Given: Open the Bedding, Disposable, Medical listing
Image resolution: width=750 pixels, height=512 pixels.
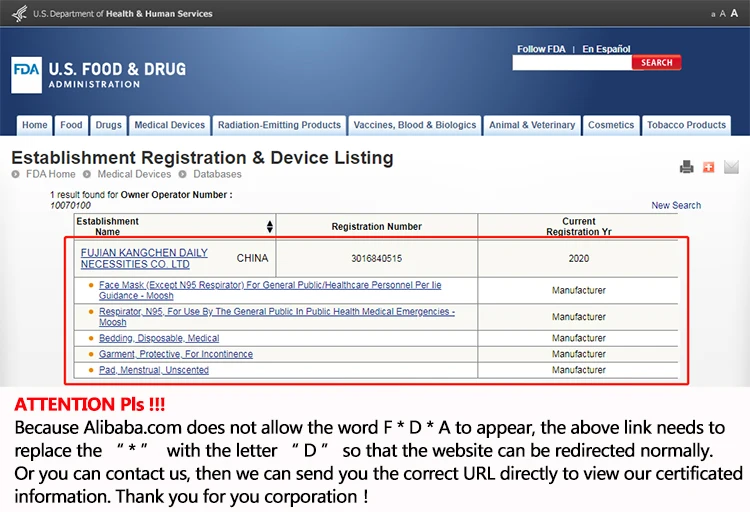Looking at the screenshot, I should point(159,338).
